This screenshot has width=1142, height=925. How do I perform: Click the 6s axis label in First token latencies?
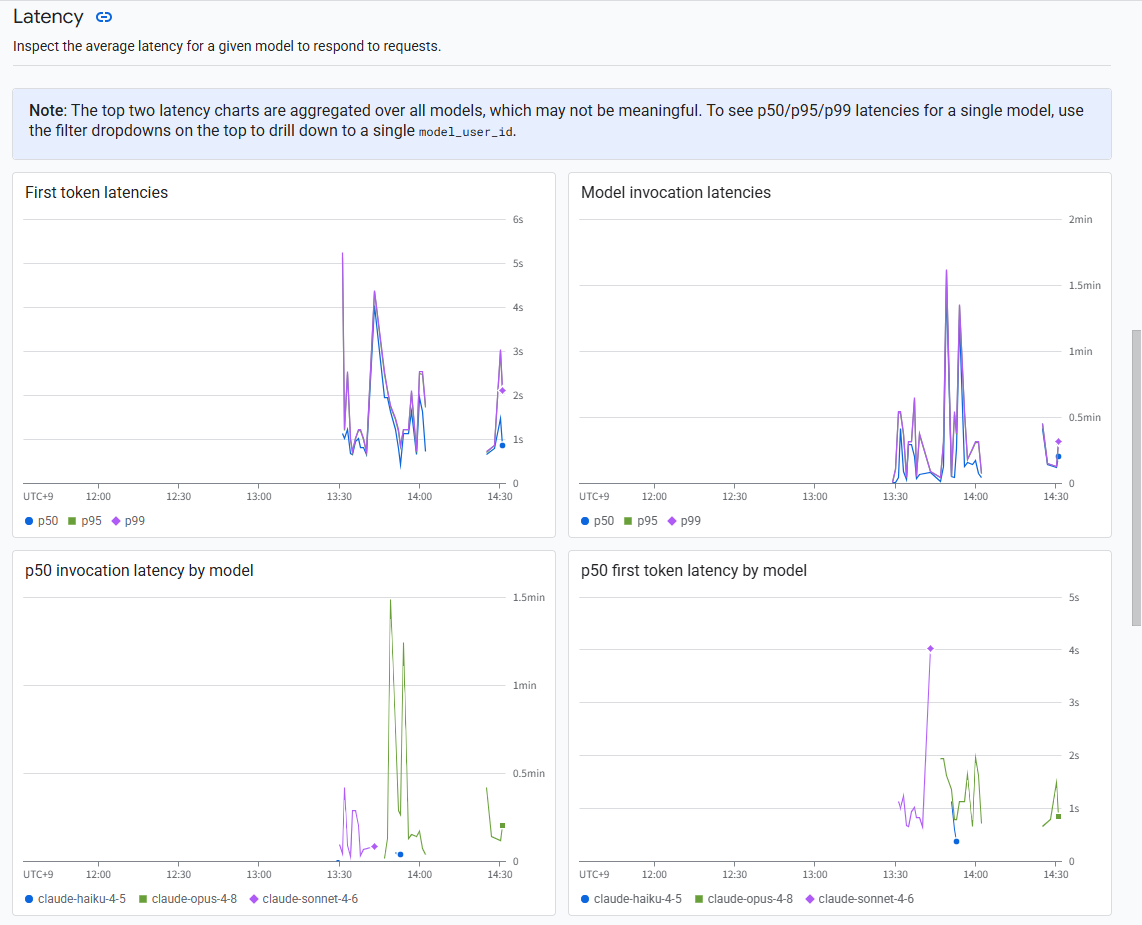pyautogui.click(x=518, y=219)
